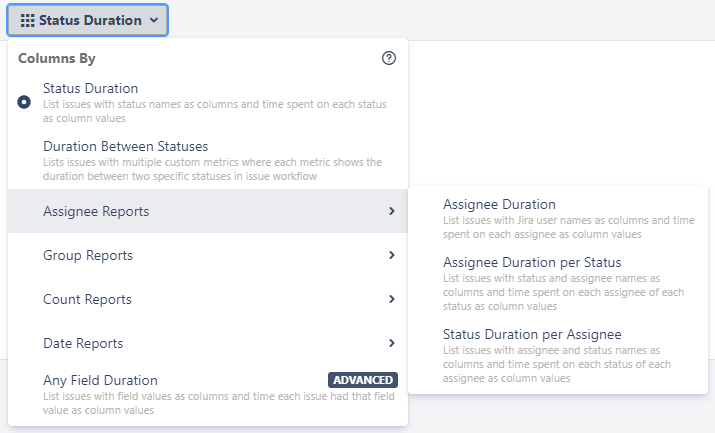Open the Group Reports menu item

point(88,256)
